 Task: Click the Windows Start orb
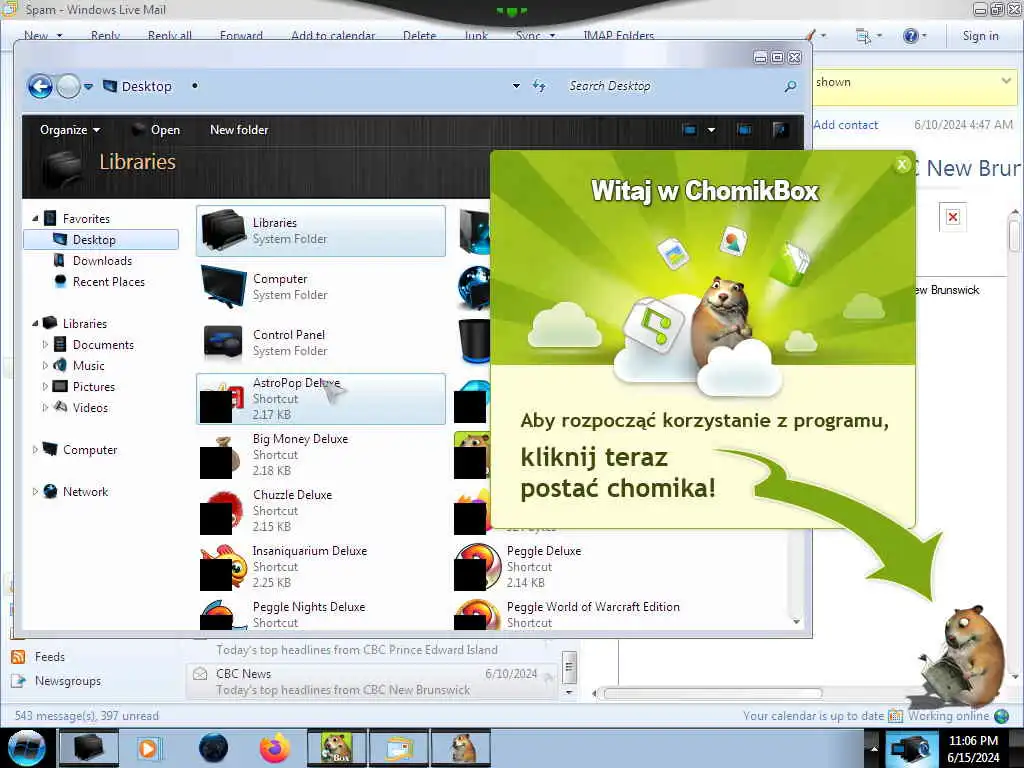[26, 748]
